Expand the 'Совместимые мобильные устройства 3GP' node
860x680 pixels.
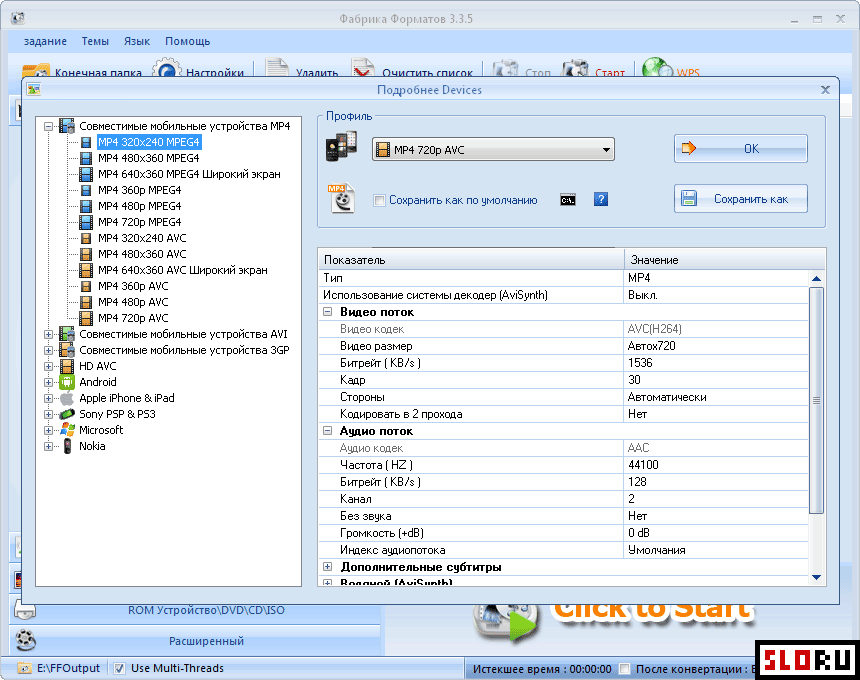[48, 350]
